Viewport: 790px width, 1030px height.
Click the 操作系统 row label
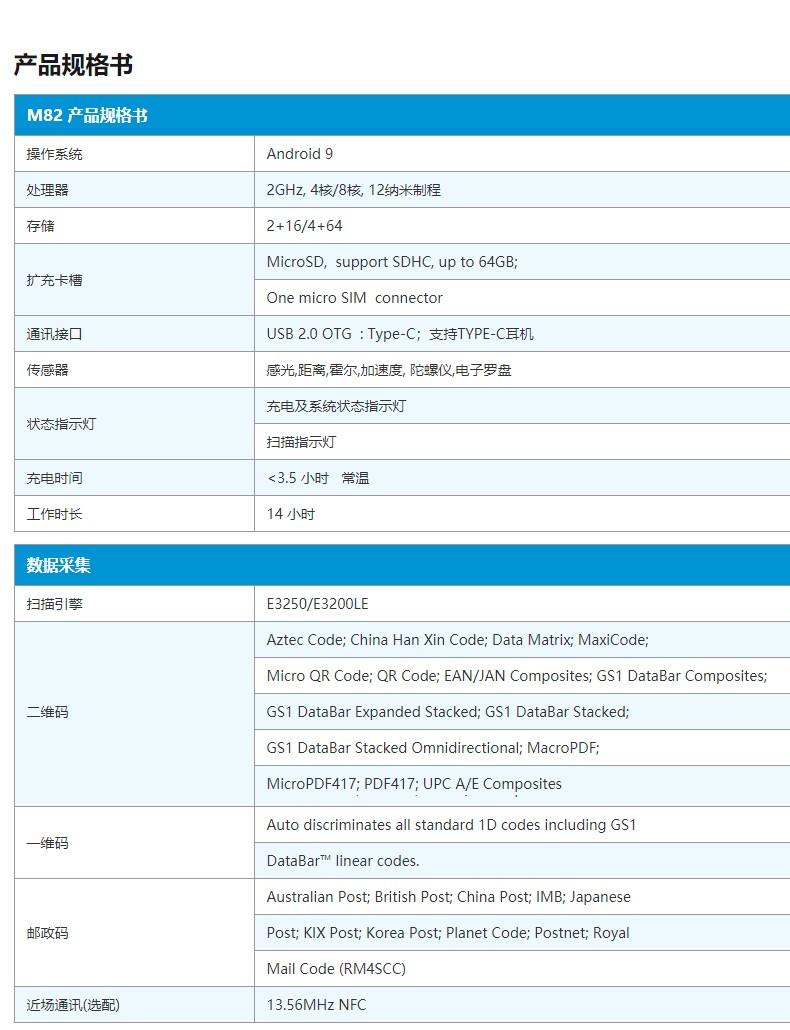[55, 154]
